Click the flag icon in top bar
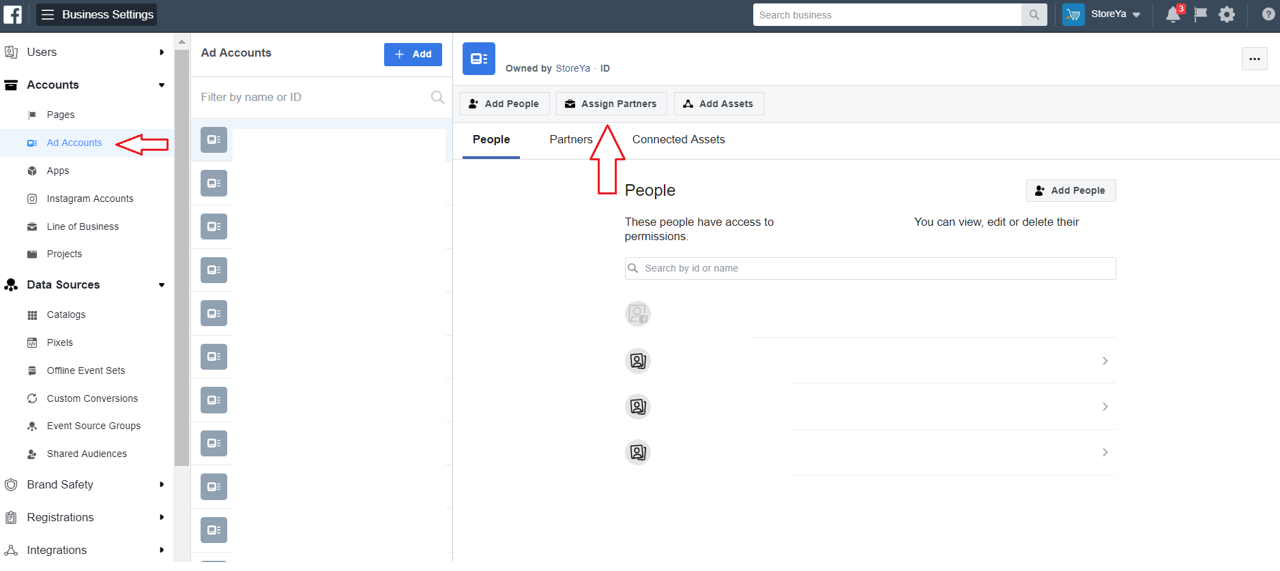The width and height of the screenshot is (1280, 571). [x=1200, y=15]
